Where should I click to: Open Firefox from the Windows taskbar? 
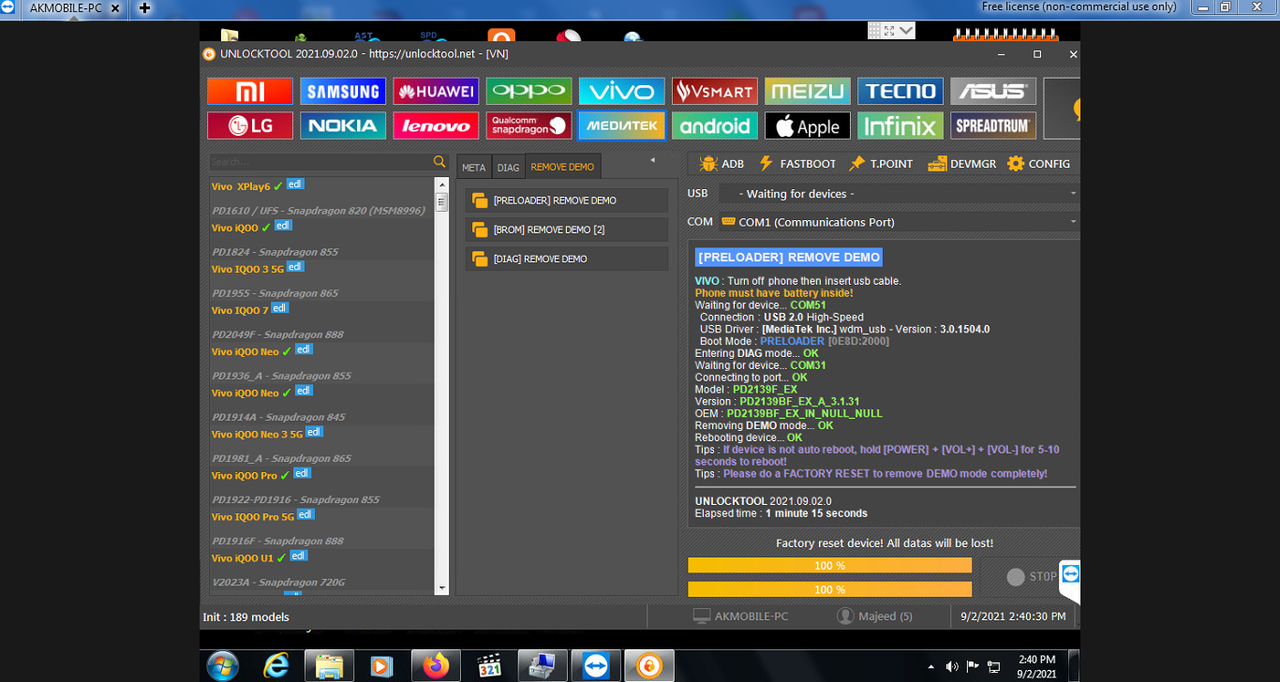[436, 665]
